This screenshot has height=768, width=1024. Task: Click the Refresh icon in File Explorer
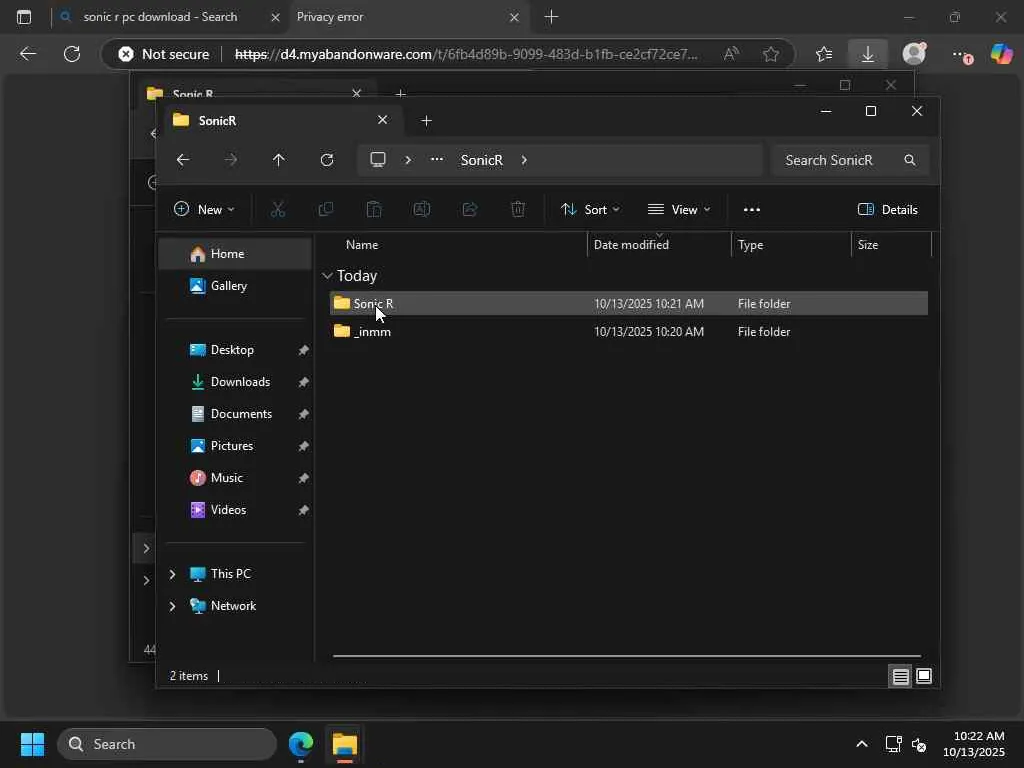pos(327,160)
